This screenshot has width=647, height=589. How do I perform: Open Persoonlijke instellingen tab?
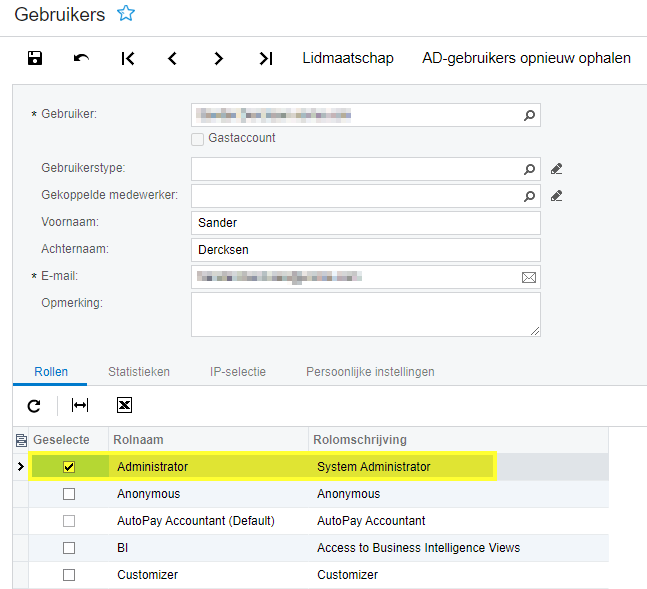click(370, 372)
